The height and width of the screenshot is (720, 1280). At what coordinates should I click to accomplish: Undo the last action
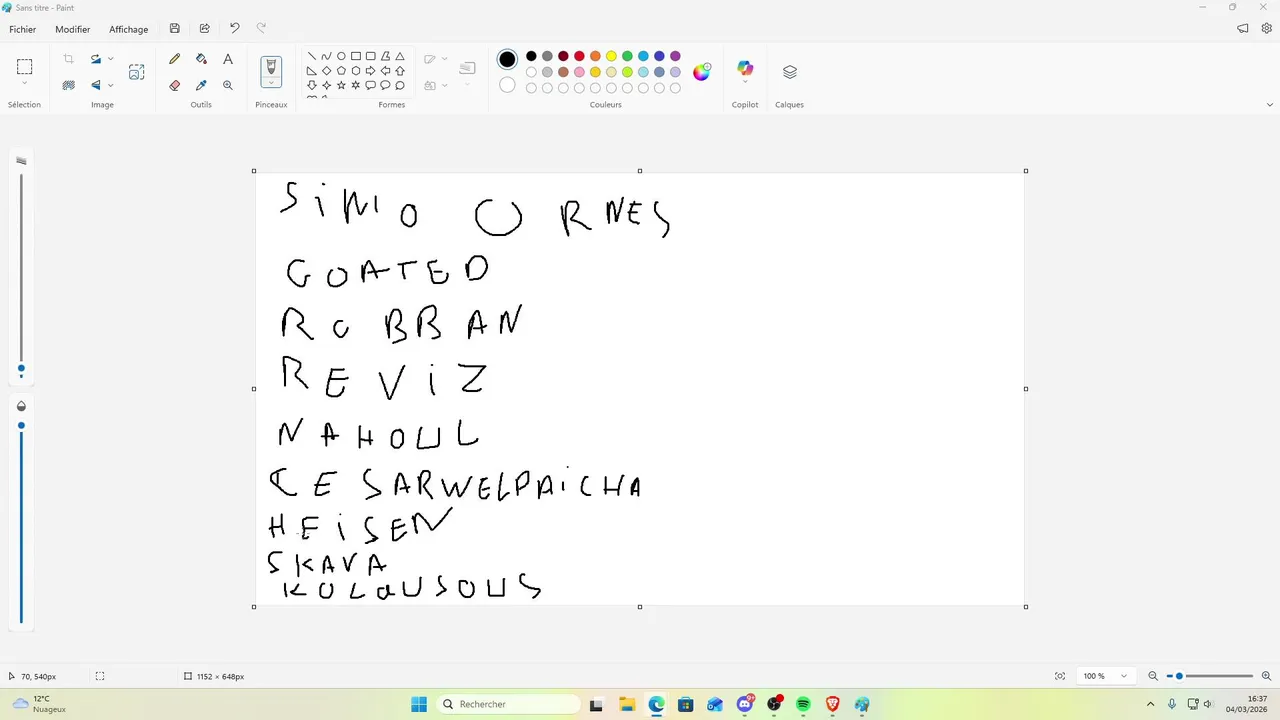(235, 29)
